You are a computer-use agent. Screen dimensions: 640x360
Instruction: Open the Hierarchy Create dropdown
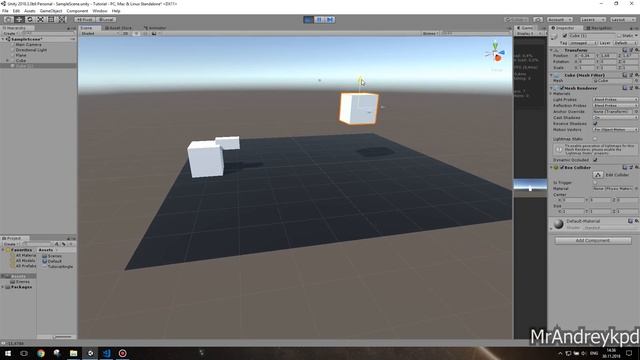(10, 33)
